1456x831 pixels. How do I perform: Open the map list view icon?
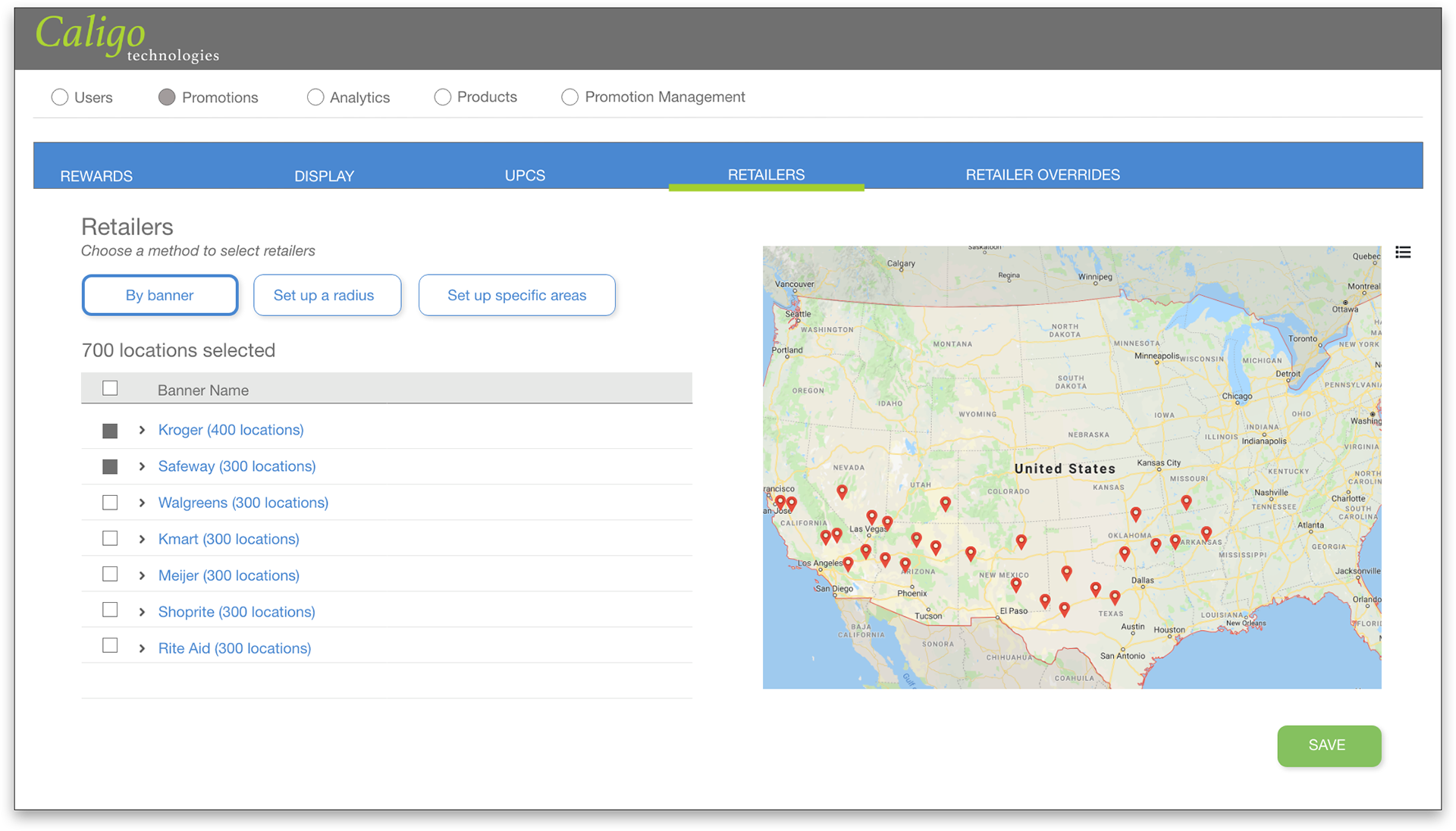pos(1403,252)
